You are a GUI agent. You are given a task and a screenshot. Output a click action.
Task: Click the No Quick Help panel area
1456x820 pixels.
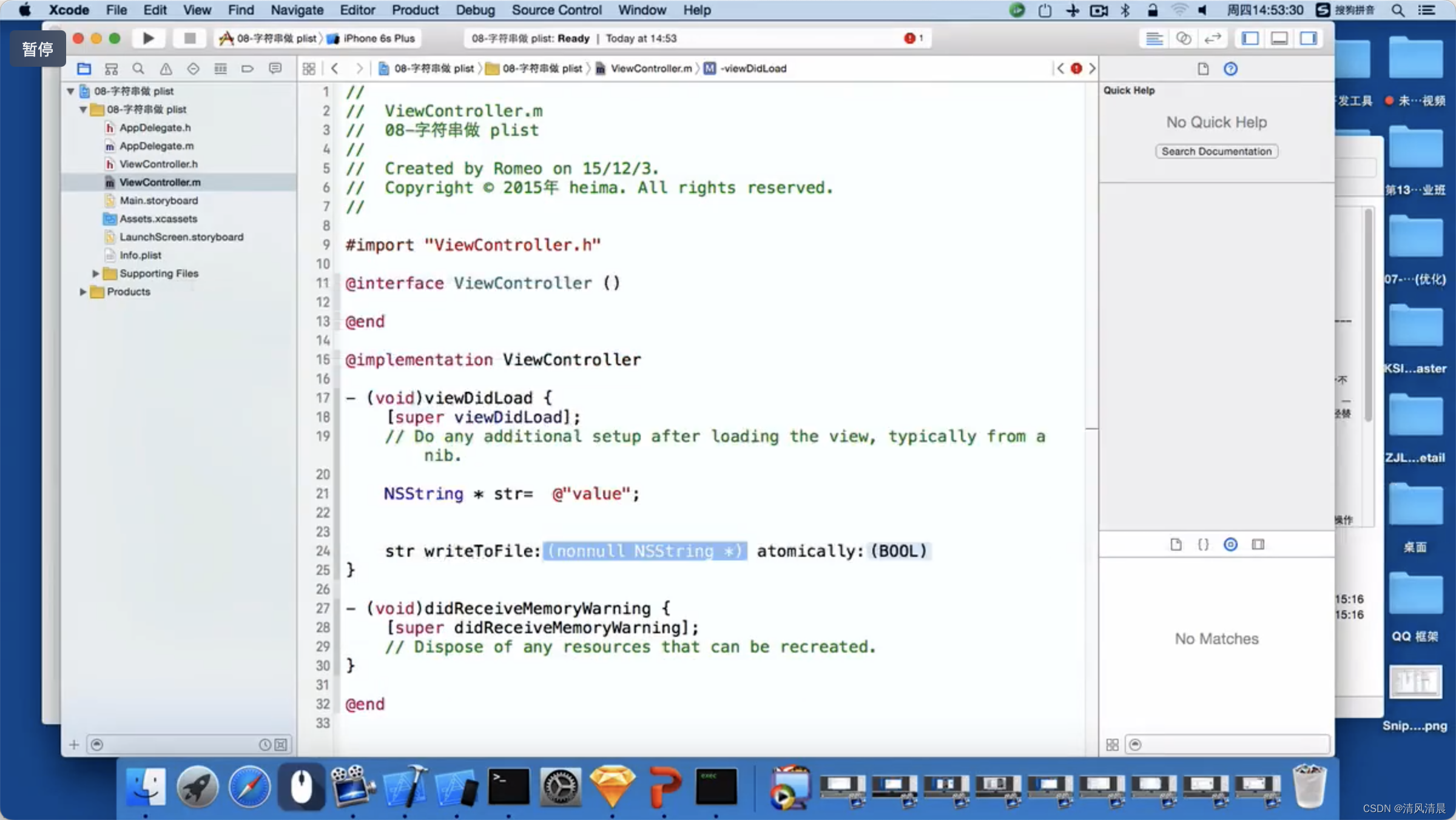[x=1215, y=122]
